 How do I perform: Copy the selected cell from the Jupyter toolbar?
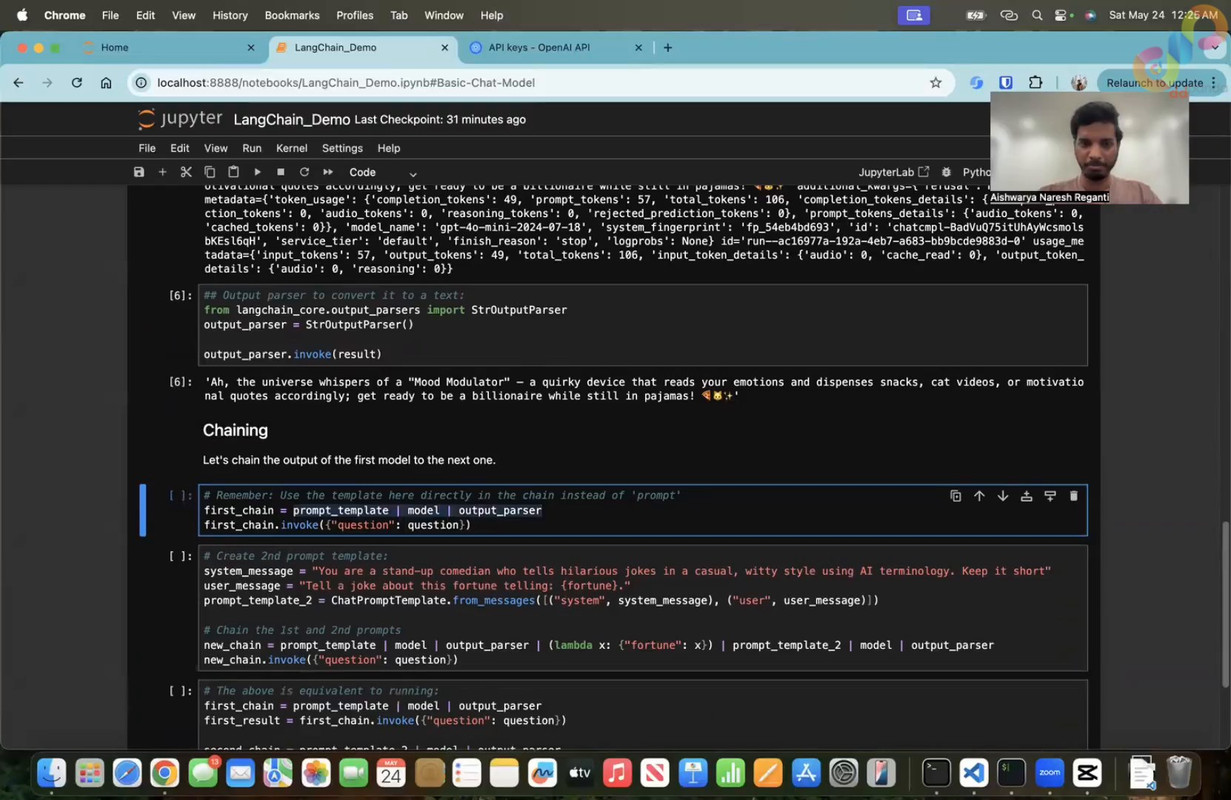click(210, 172)
